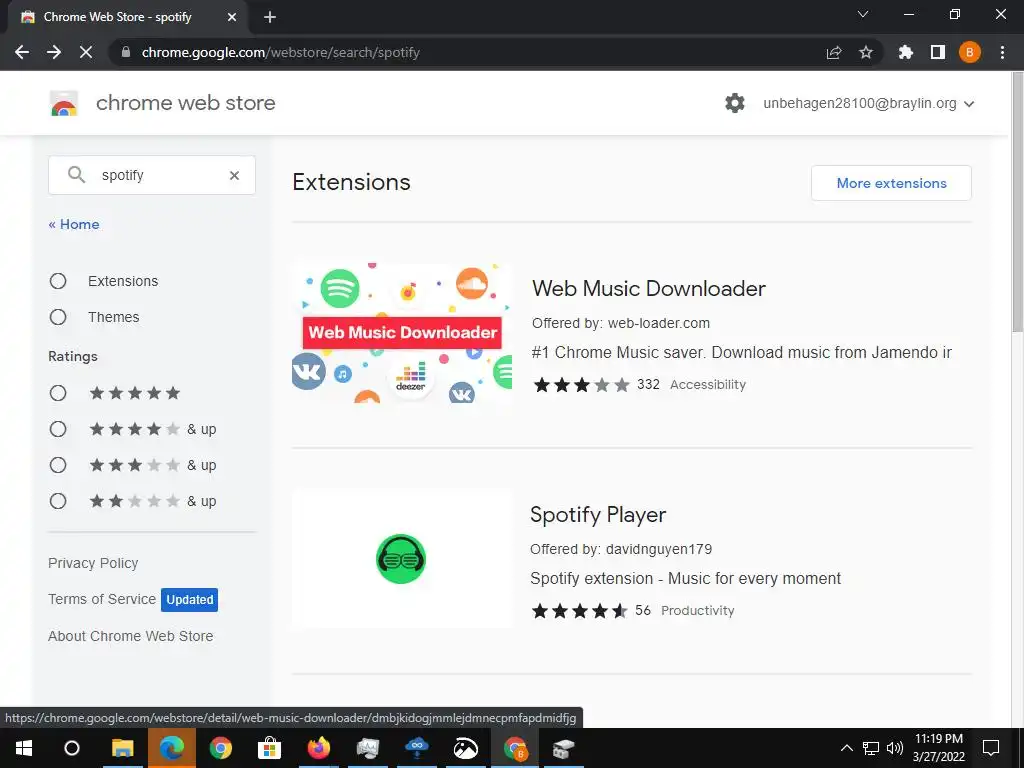1024x768 pixels.
Task: Open the Web Store settings gear
Action: pos(735,103)
